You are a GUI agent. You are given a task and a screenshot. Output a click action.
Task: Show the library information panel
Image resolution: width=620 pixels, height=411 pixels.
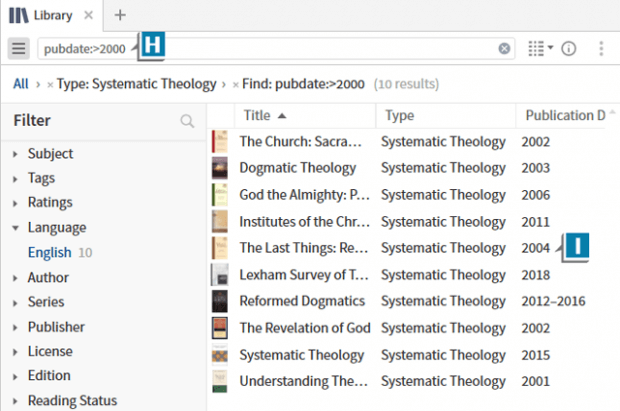(569, 48)
